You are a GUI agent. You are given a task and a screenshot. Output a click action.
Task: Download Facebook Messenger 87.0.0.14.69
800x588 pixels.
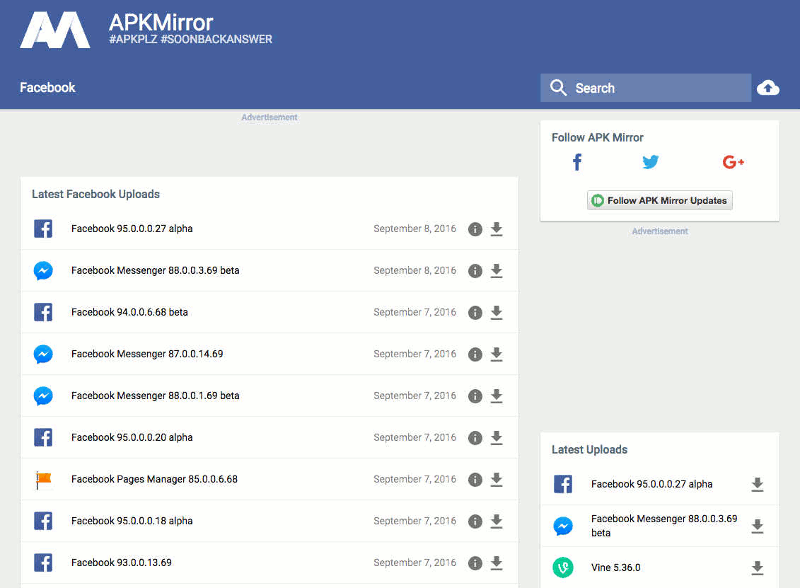[x=496, y=354]
